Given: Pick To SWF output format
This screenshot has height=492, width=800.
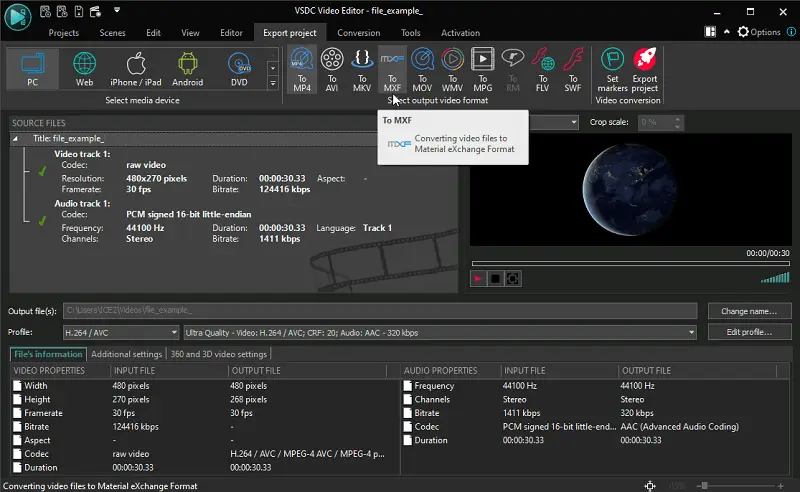Looking at the screenshot, I should [x=573, y=69].
